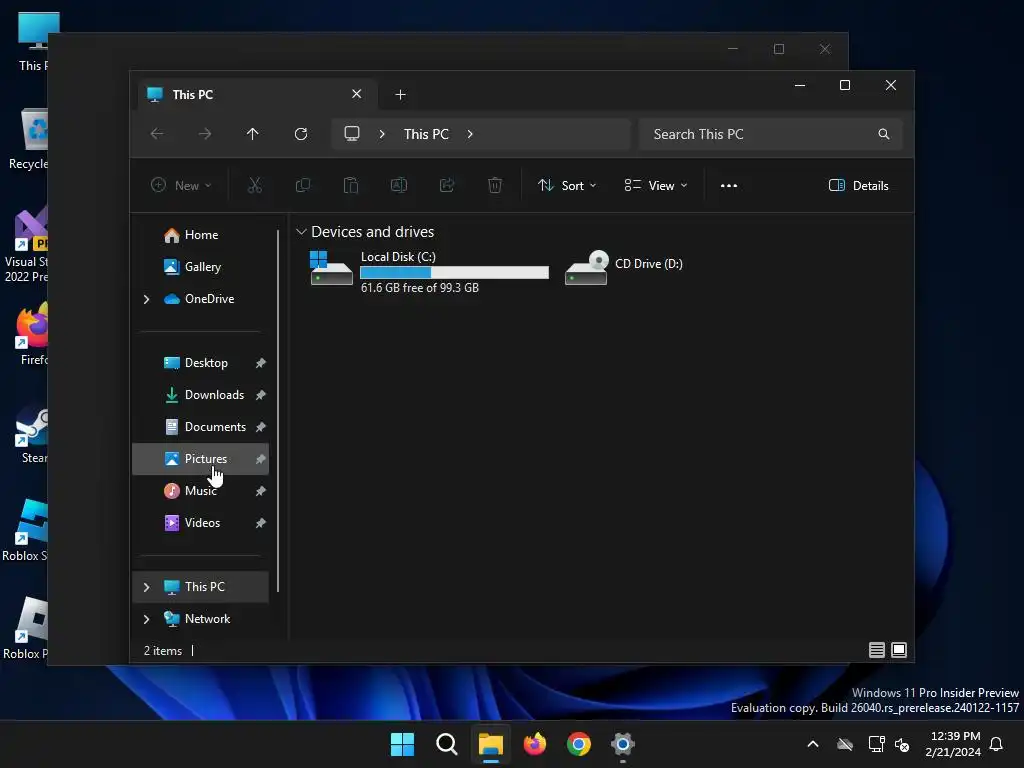Switch to details list view icon
This screenshot has height=768, width=1024.
[x=876, y=650]
